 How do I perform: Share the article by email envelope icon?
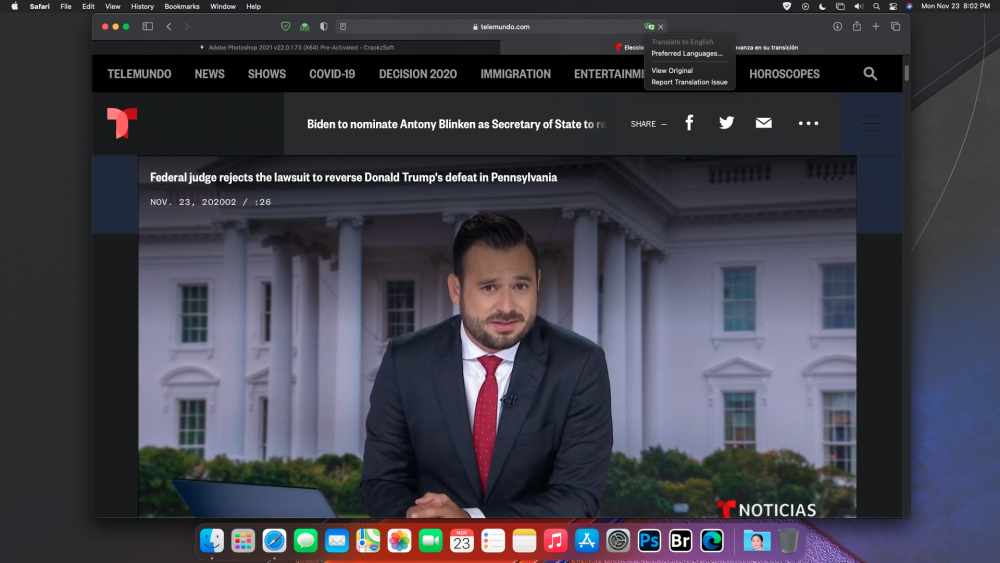point(763,123)
